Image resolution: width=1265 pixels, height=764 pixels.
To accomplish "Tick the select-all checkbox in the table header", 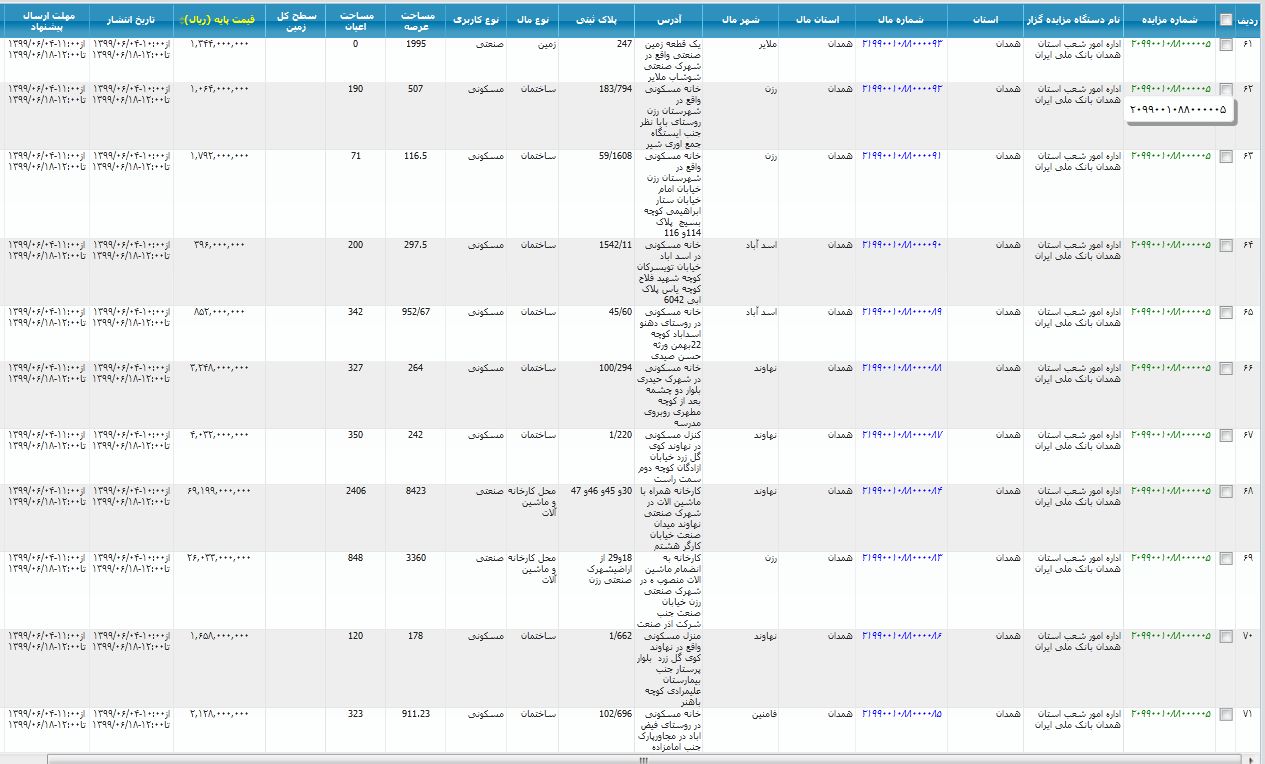I will click(1226, 19).
